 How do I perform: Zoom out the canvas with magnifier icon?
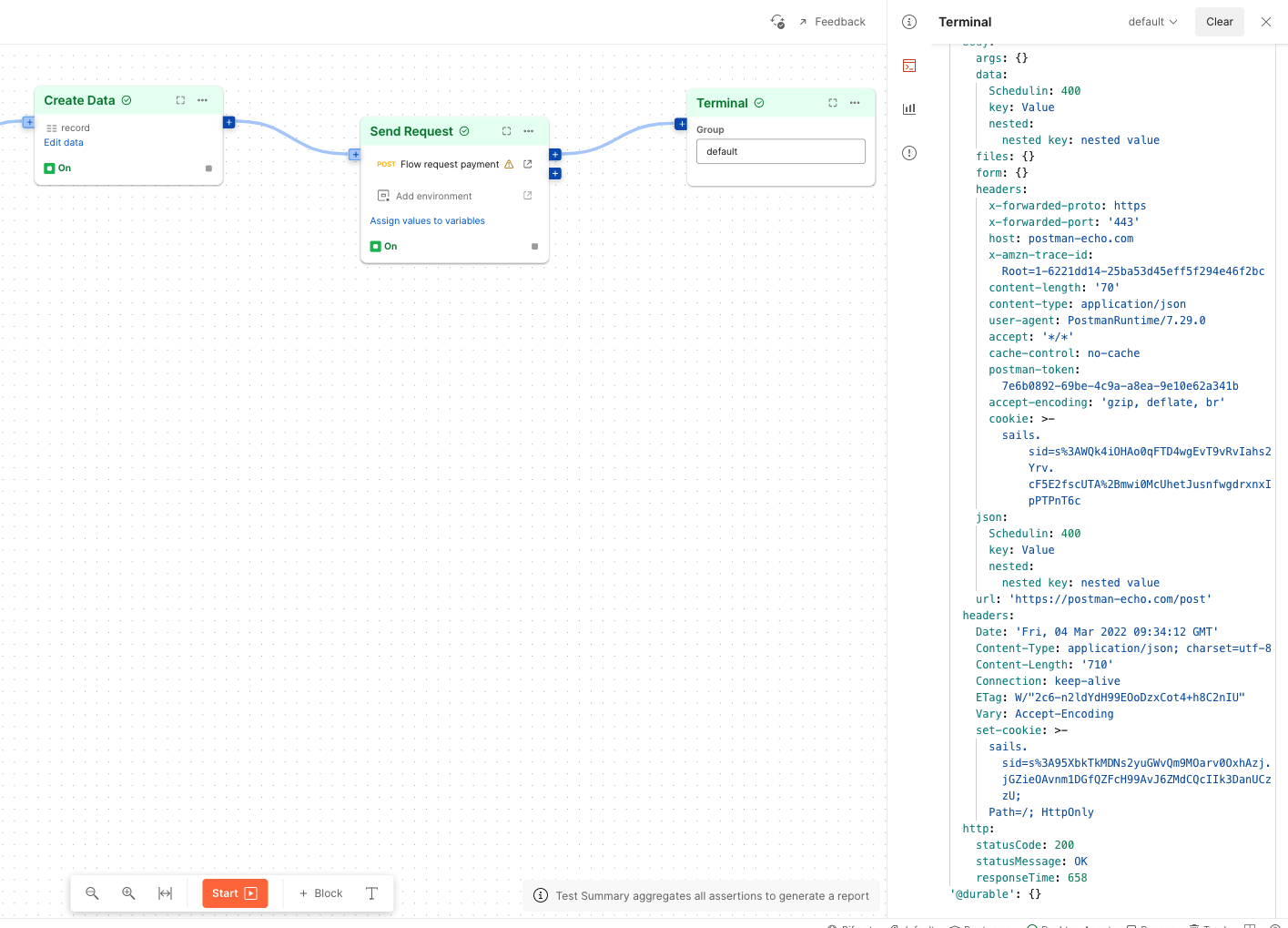click(92, 893)
